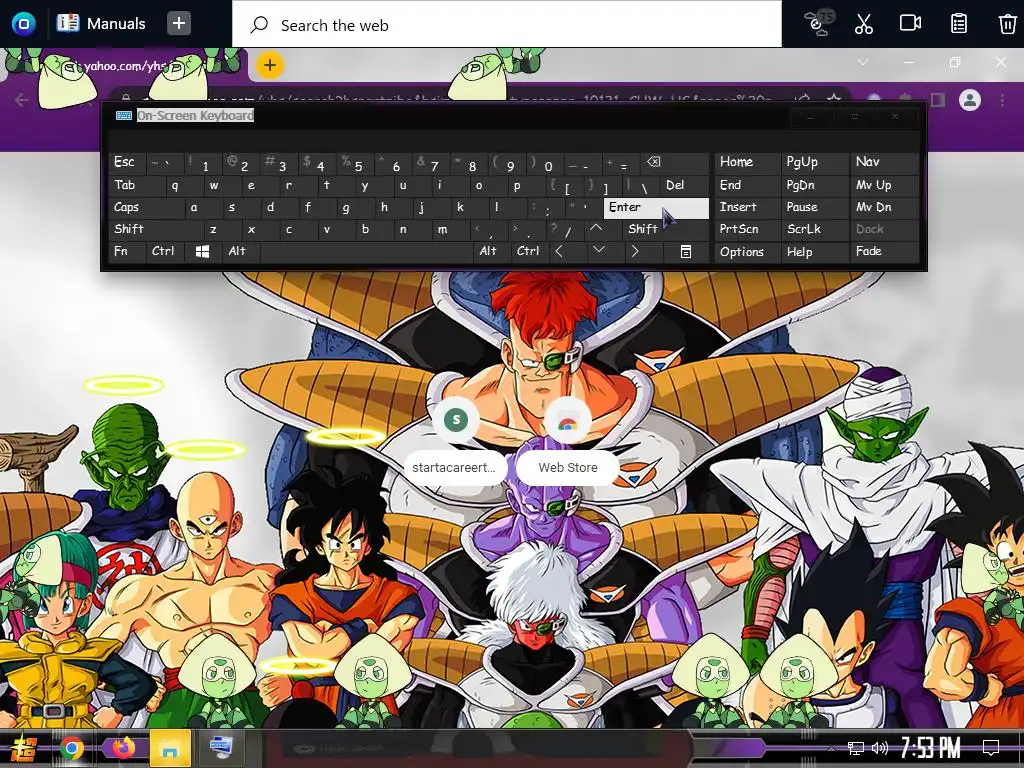Launch Firefox from the taskbar
Screen dimensions: 1024x768
click(123, 747)
